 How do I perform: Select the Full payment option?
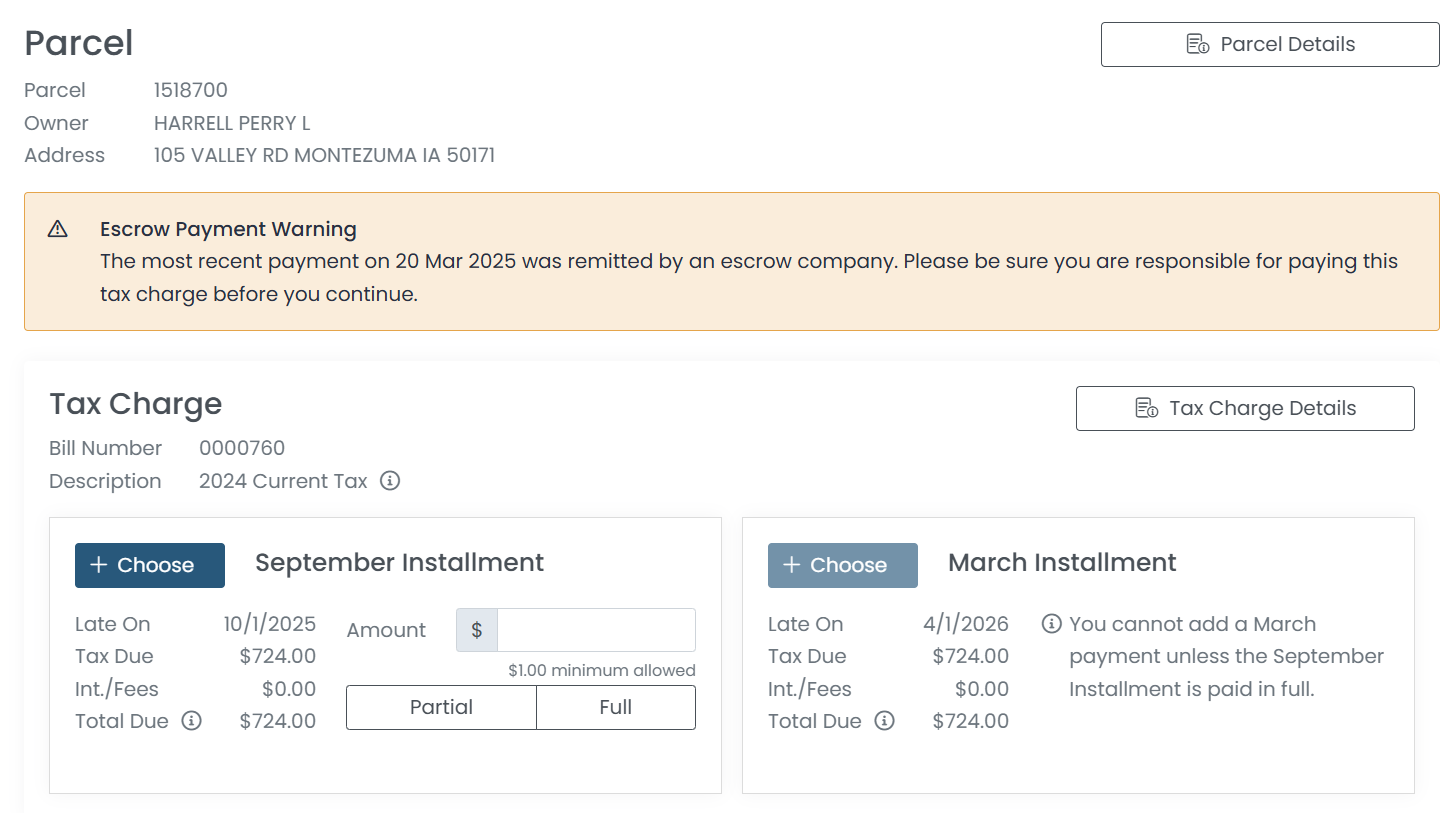(x=615, y=707)
